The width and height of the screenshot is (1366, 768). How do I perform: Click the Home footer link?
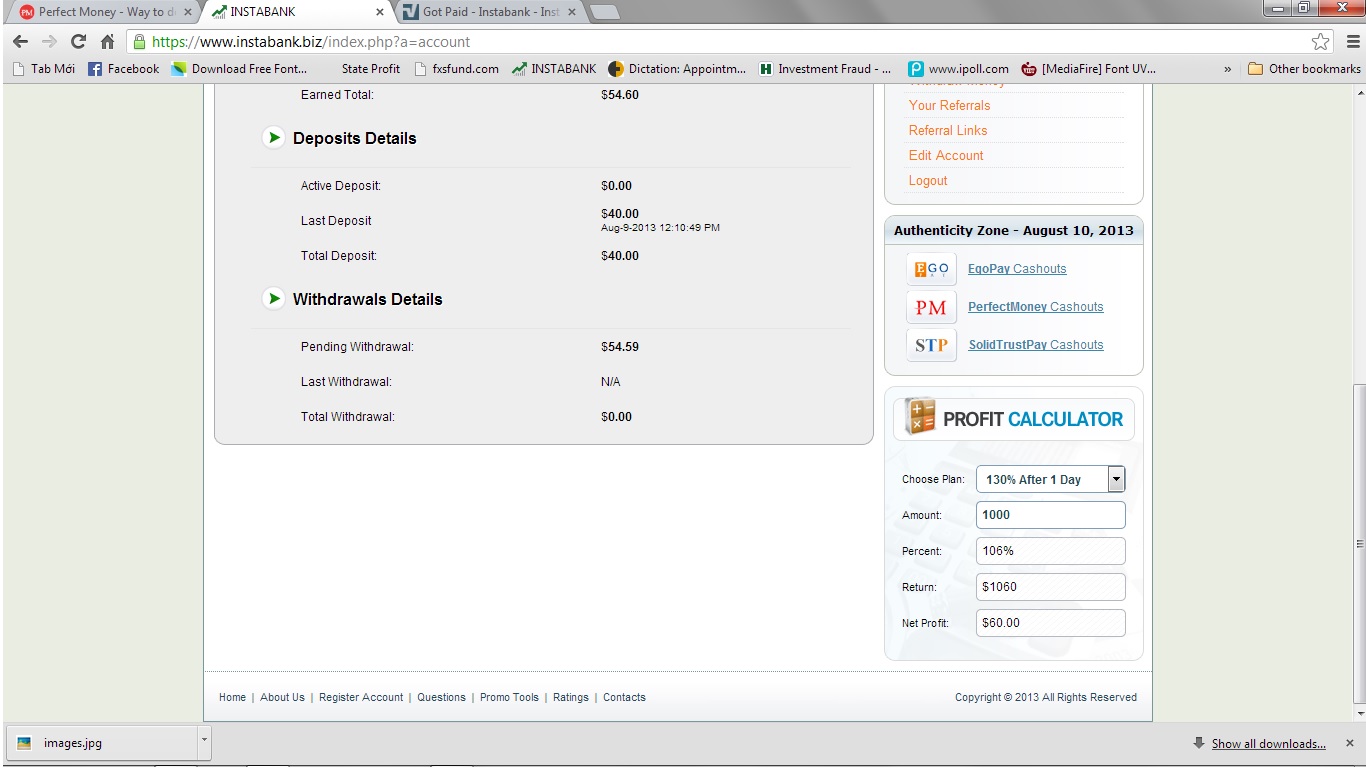coord(232,697)
